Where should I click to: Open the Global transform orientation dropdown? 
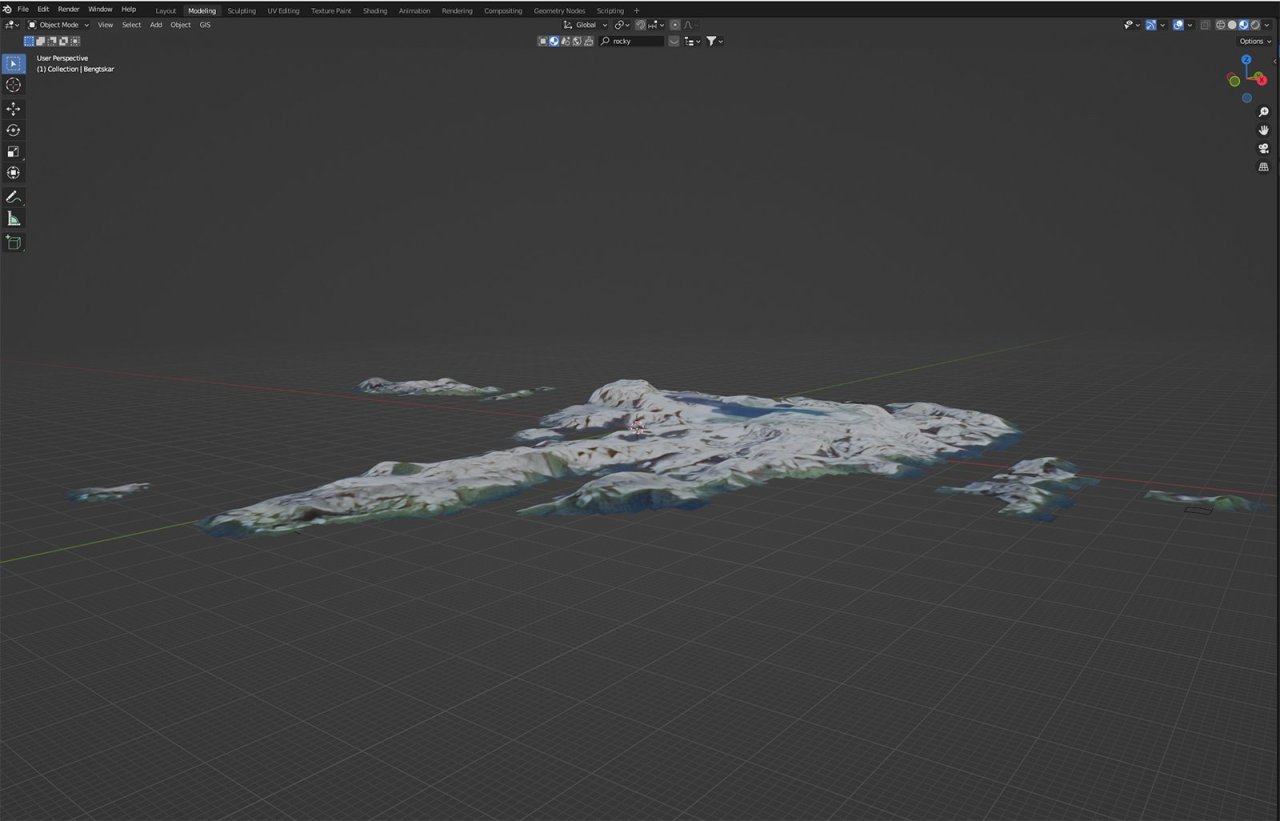pos(585,25)
